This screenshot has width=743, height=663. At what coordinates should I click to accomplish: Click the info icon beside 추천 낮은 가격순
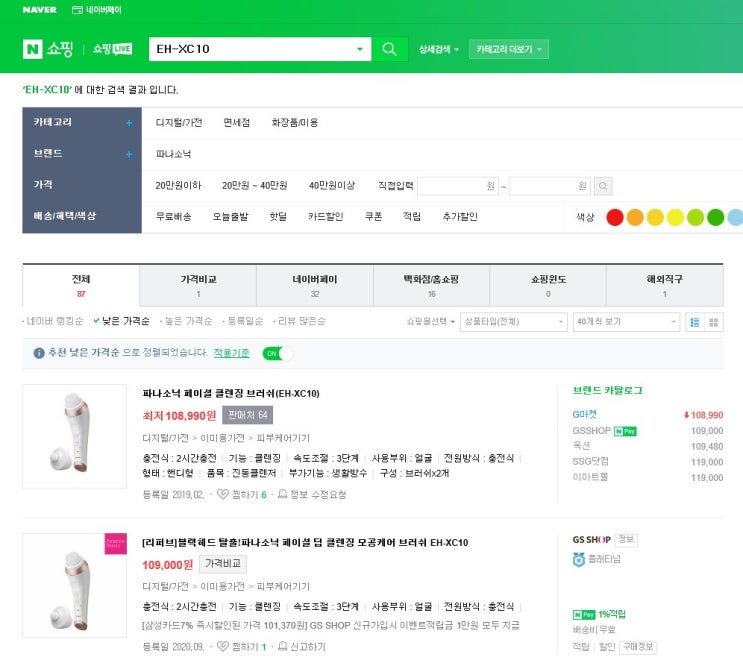tap(39, 353)
